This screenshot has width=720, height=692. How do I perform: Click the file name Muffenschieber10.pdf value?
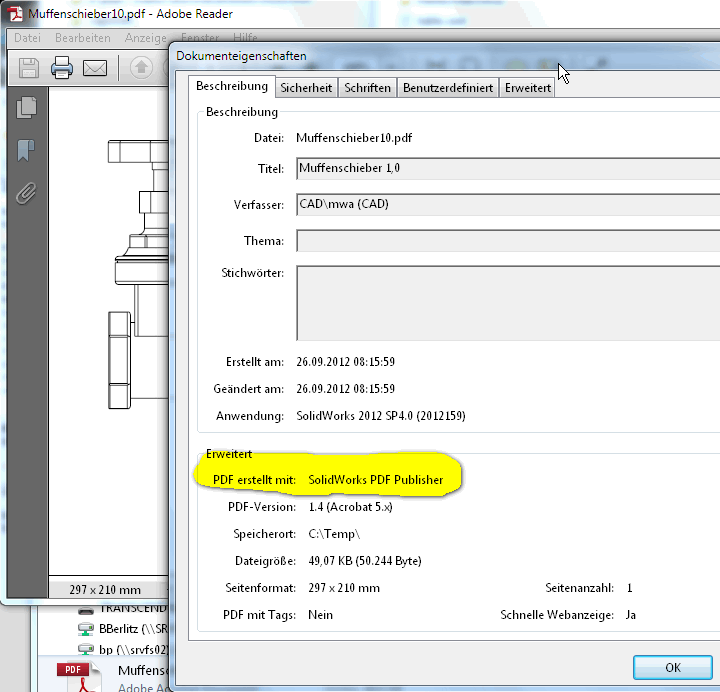click(354, 138)
